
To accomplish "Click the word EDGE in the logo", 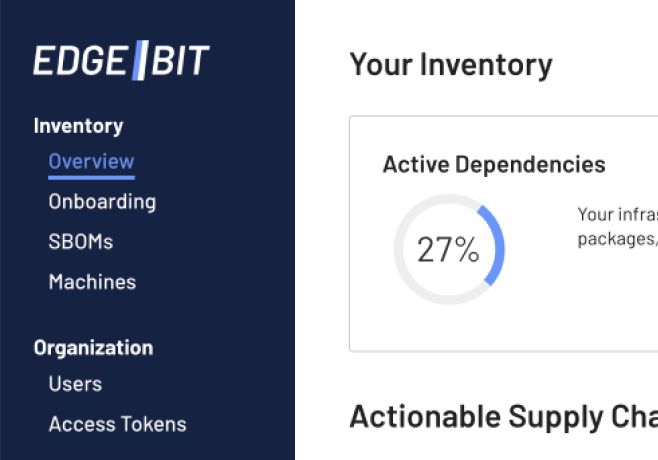I will pyautogui.click(x=80, y=61).
